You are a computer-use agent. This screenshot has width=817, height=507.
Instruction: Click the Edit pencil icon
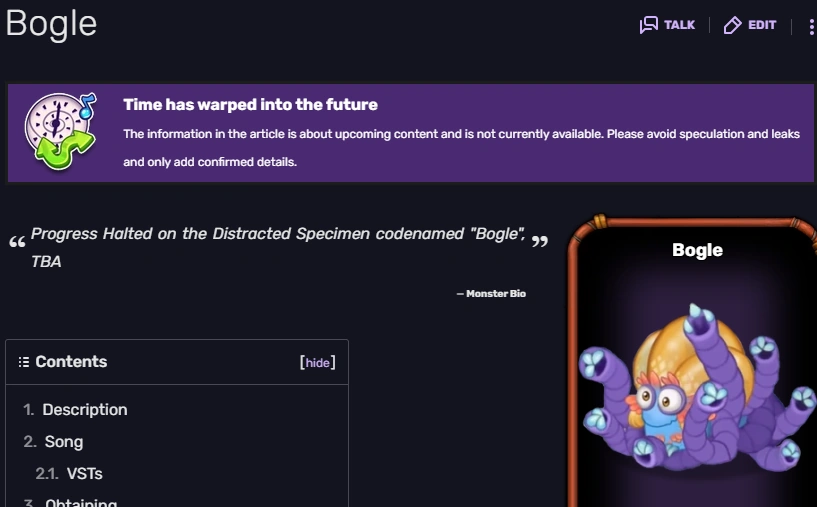pyautogui.click(x=733, y=25)
